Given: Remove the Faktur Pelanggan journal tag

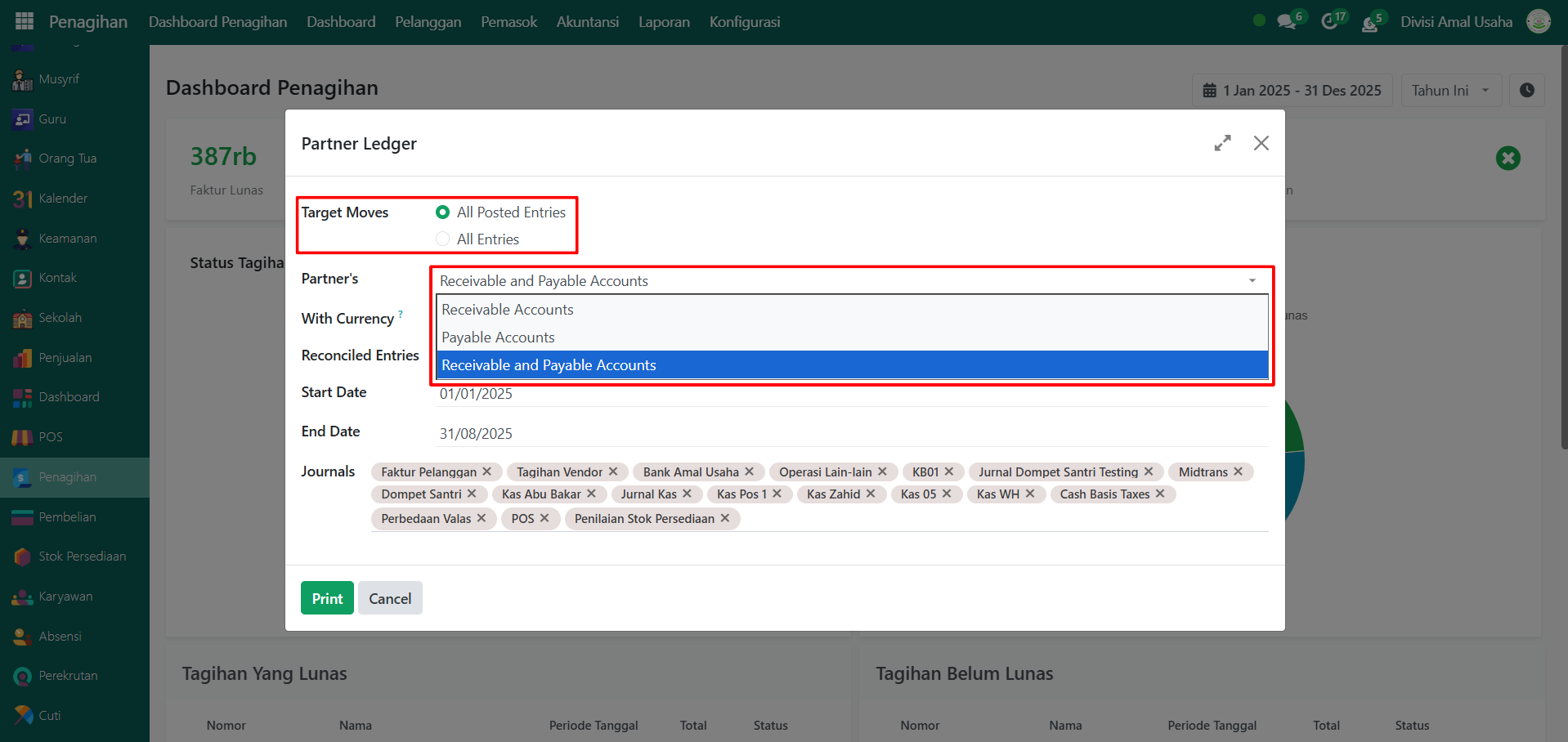Looking at the screenshot, I should coord(487,472).
